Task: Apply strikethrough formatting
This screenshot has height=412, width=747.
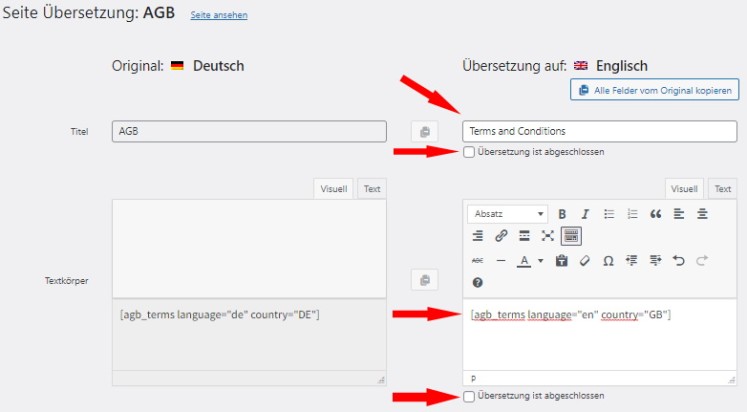Action: tap(477, 261)
